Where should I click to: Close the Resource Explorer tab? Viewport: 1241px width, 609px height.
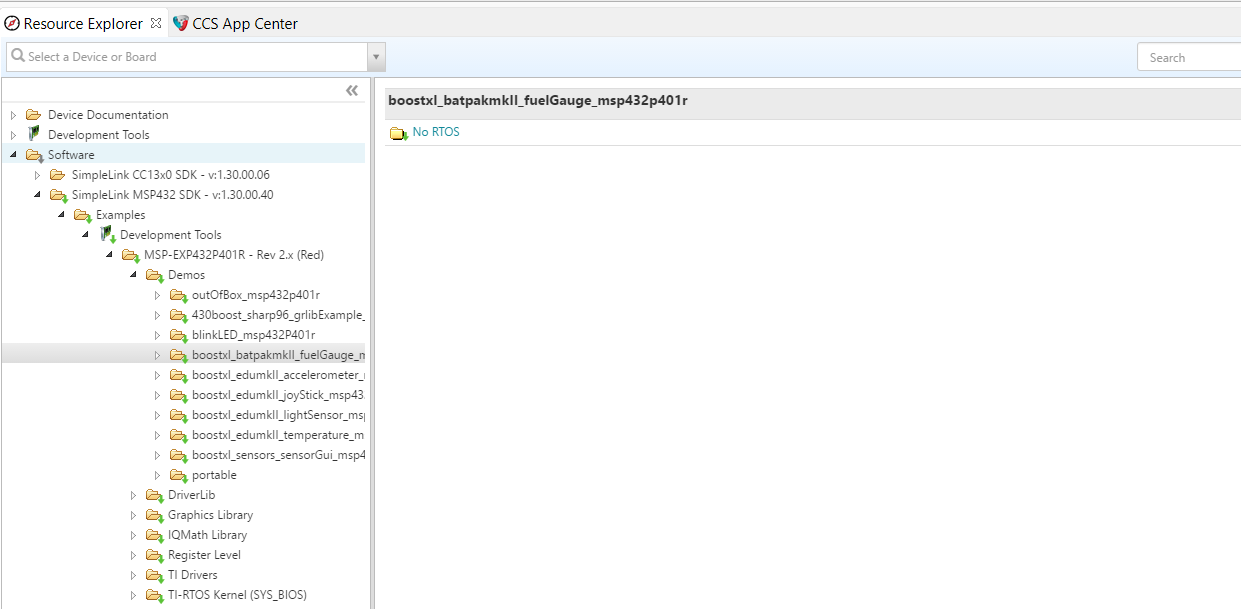point(156,22)
